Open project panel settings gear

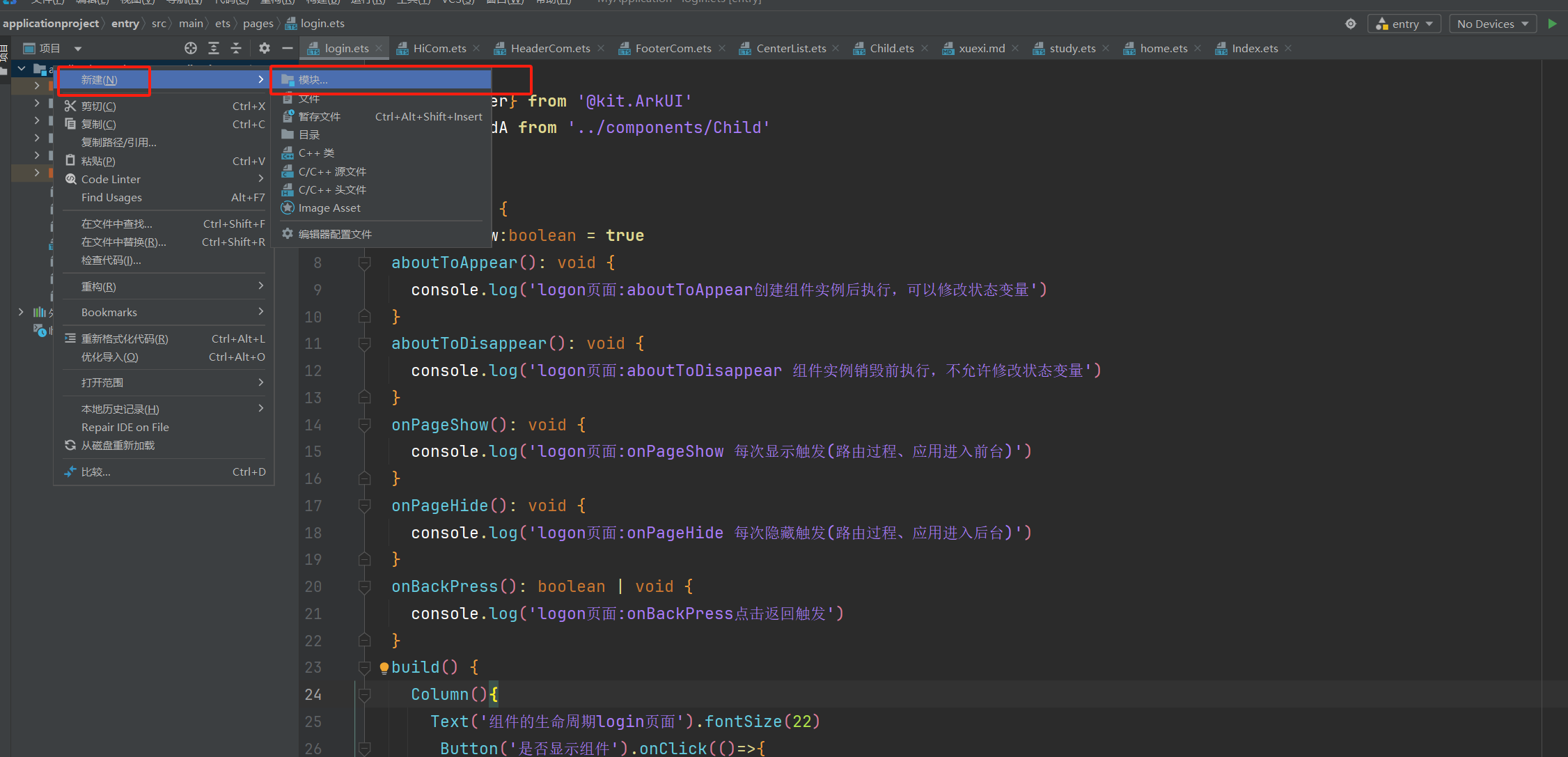click(x=265, y=48)
